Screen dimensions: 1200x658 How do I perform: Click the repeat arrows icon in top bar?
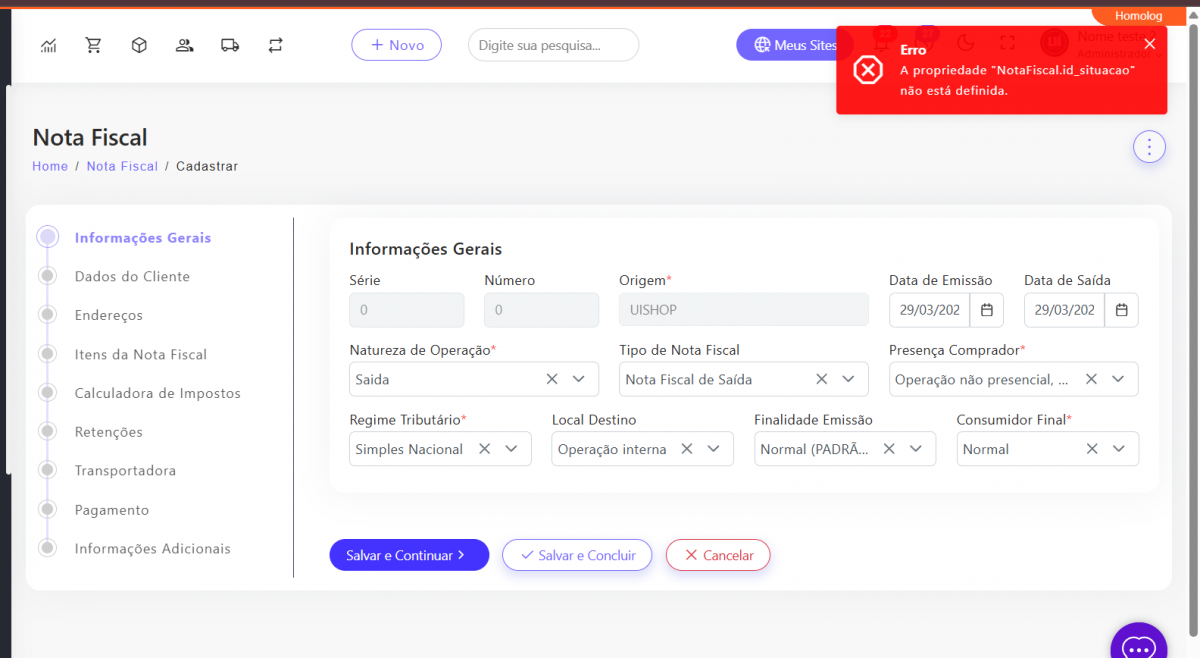[276, 45]
